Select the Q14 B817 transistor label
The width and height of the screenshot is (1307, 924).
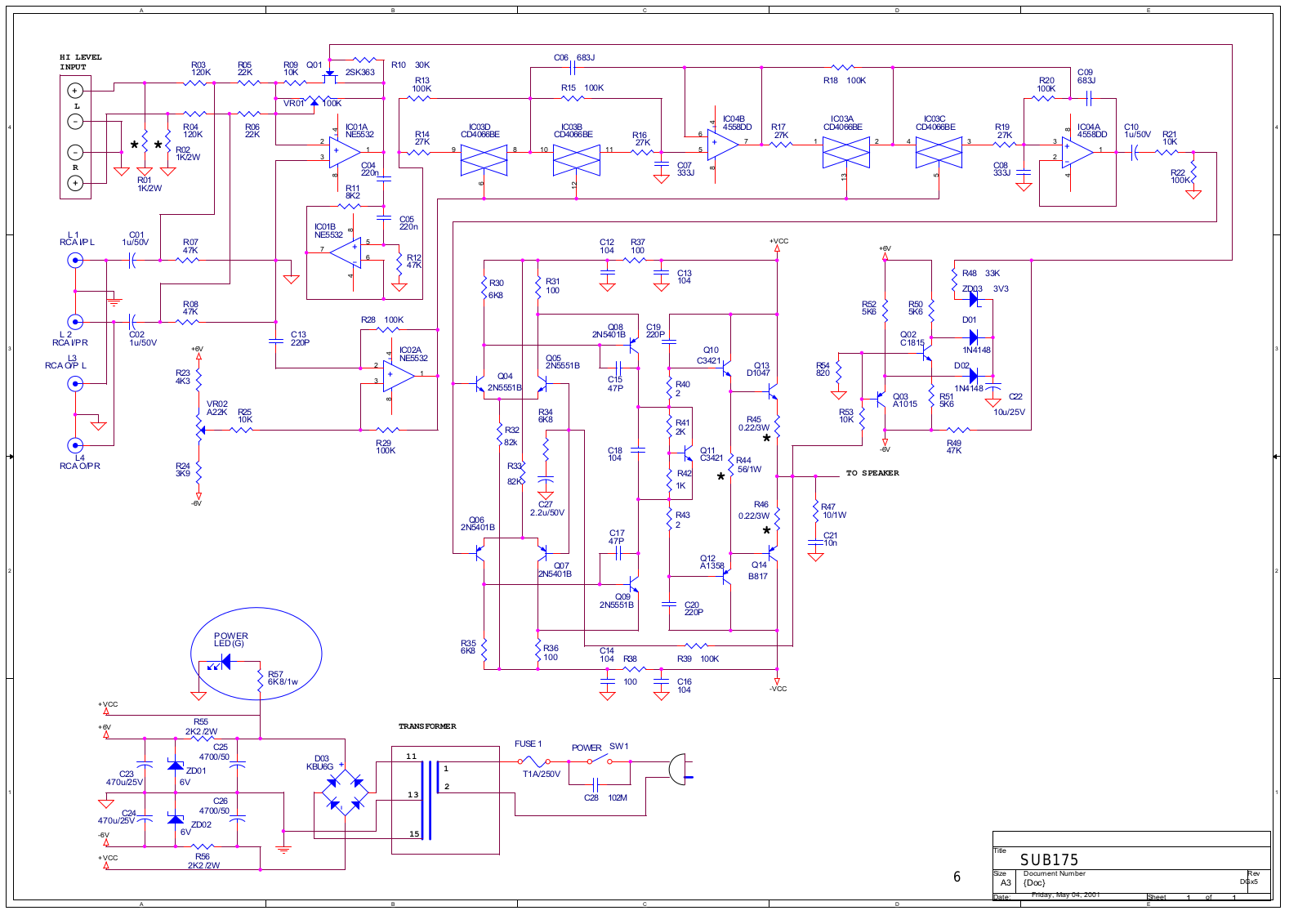pyautogui.click(x=758, y=570)
